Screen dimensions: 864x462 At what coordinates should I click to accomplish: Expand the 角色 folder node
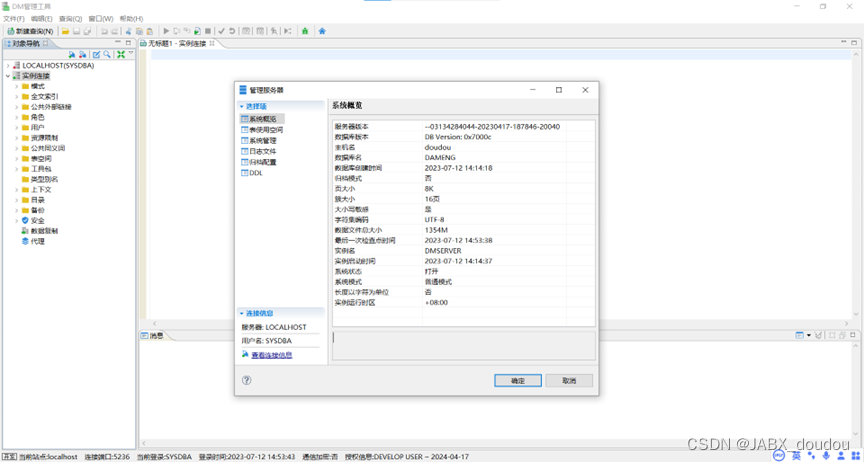(x=17, y=117)
